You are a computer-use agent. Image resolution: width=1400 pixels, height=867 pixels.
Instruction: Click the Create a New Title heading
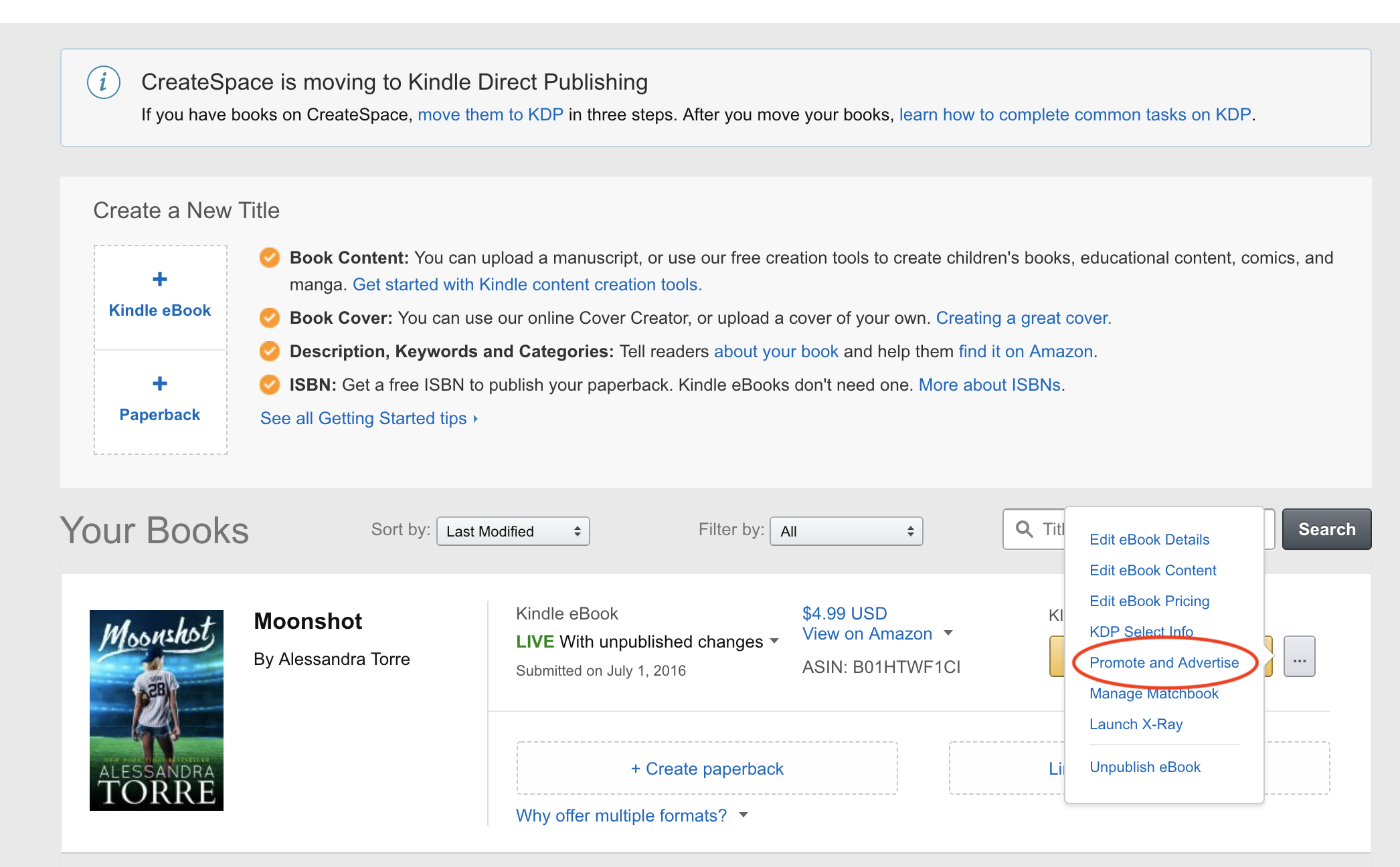[186, 210]
